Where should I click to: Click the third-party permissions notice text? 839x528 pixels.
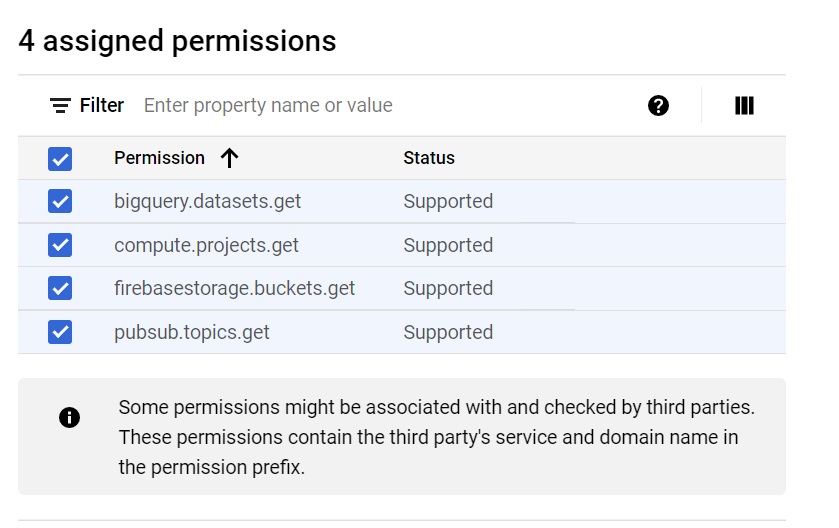(x=437, y=437)
